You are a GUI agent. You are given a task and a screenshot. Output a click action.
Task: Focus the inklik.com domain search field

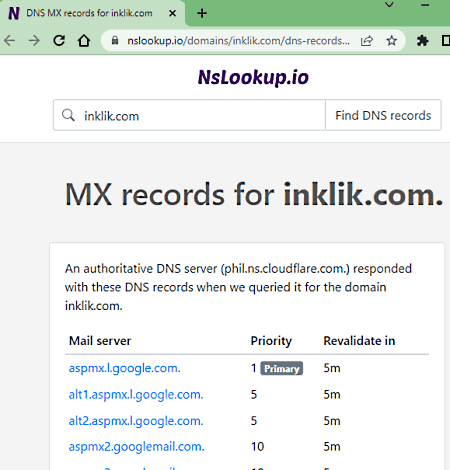pyautogui.click(x=189, y=115)
